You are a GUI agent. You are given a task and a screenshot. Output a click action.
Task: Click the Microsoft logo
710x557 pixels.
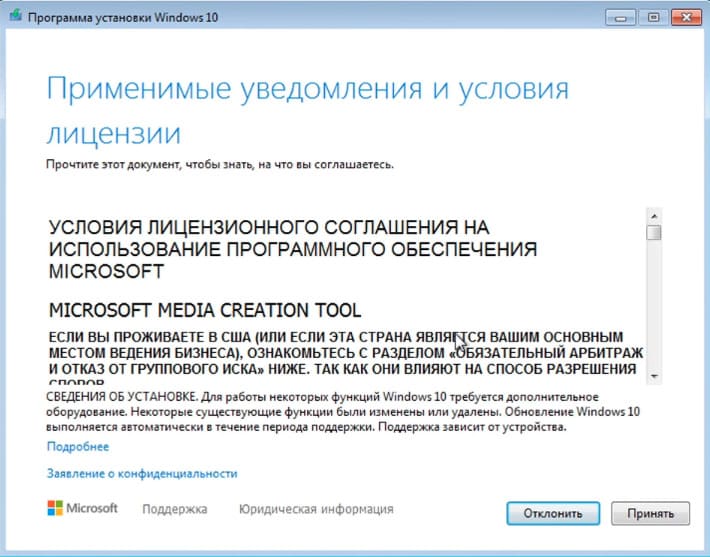click(82, 508)
